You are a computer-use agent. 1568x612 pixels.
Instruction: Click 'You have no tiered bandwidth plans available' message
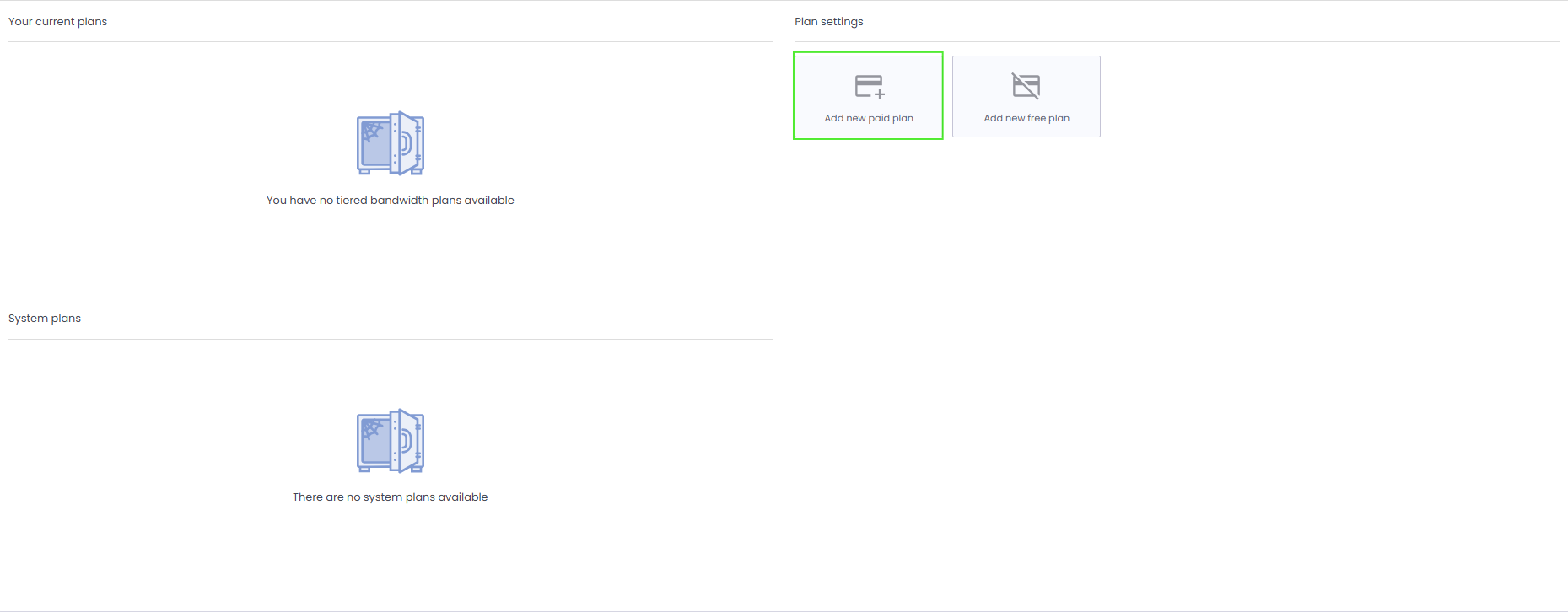391,201
